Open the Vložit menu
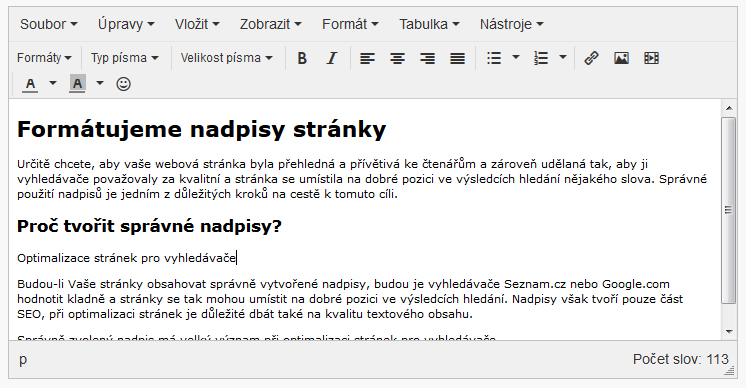This screenshot has width=746, height=388. coord(197,24)
